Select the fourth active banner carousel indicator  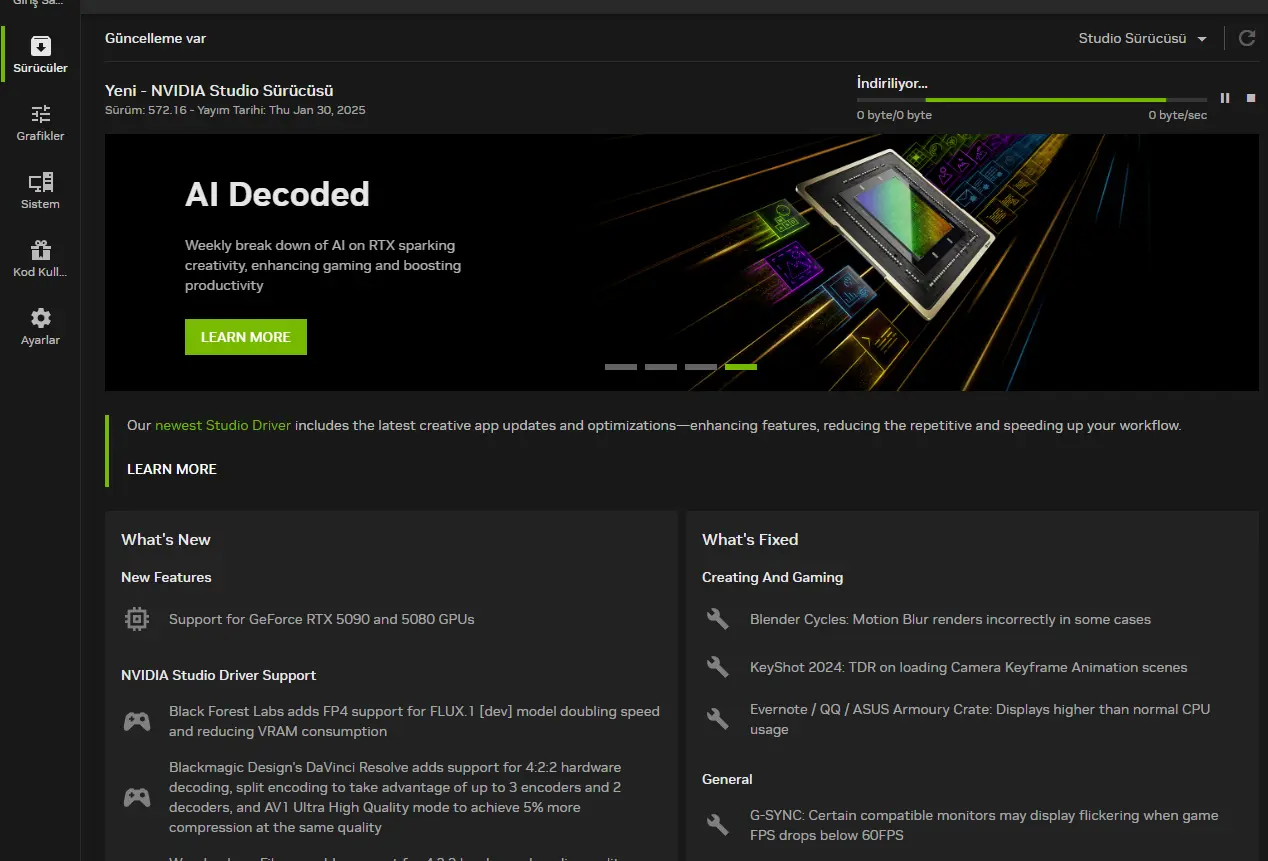click(741, 367)
